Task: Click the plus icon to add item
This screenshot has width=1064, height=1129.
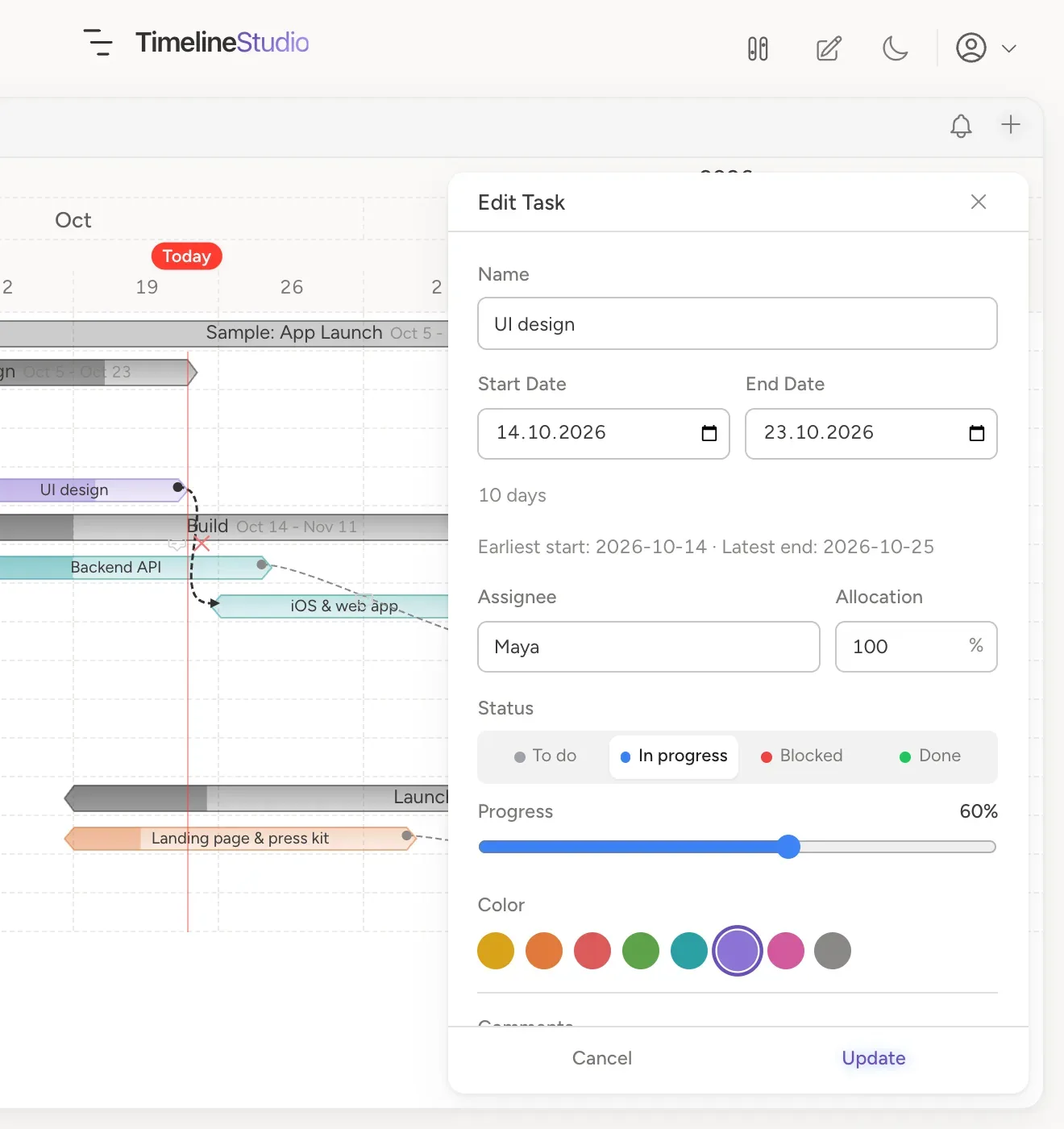Action: click(1011, 124)
